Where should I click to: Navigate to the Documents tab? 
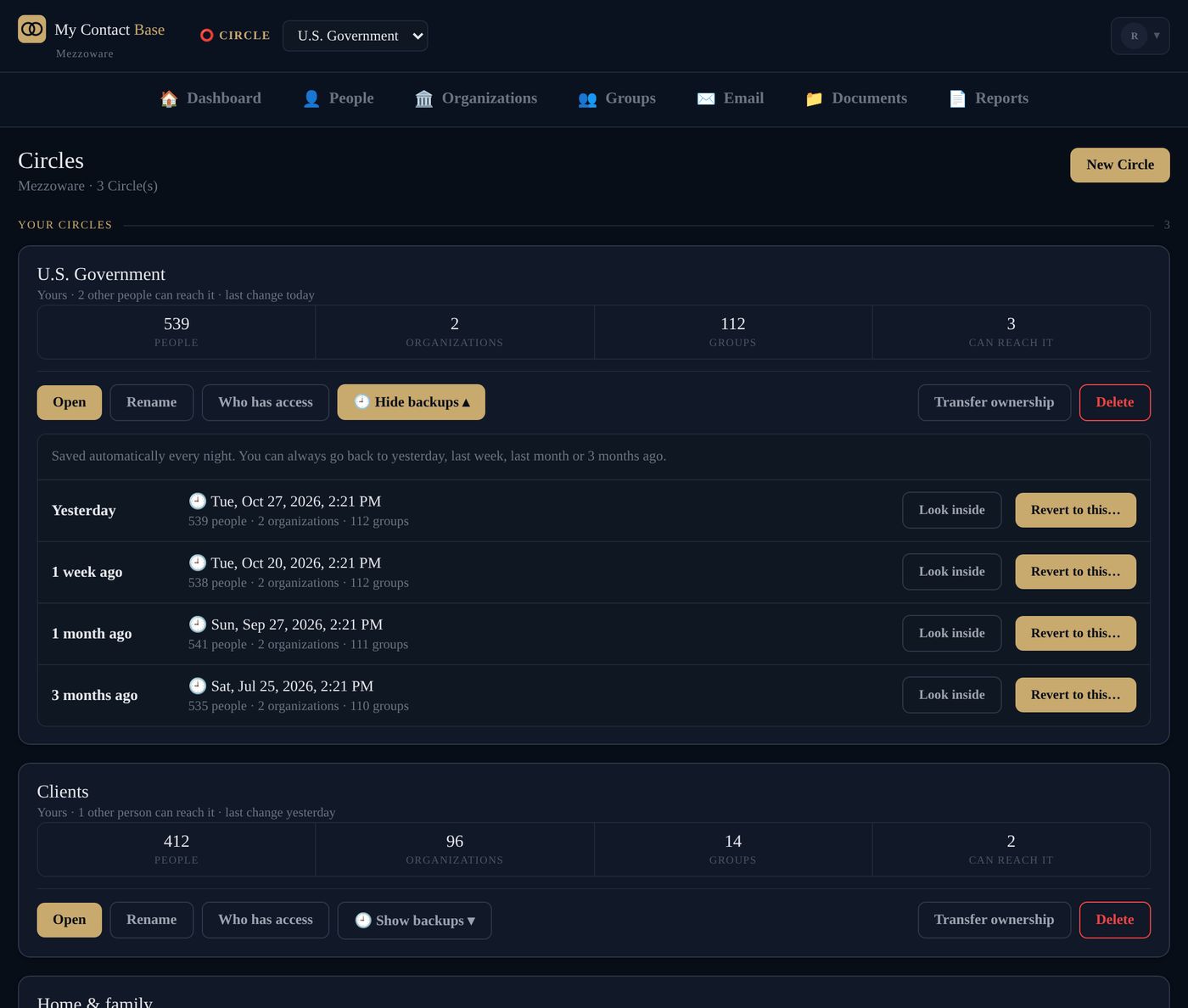point(856,98)
